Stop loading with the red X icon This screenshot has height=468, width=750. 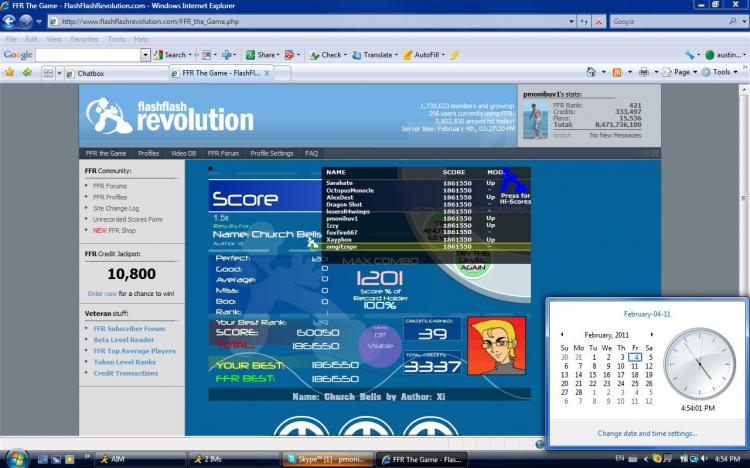(x=598, y=22)
